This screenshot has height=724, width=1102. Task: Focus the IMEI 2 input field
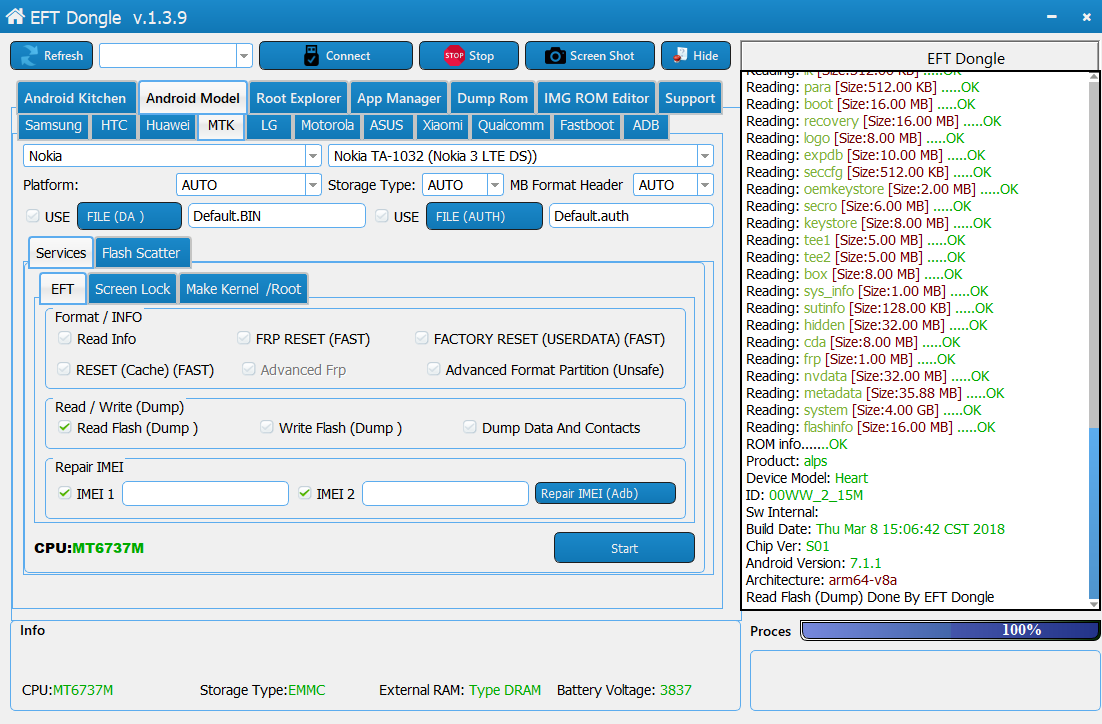click(x=446, y=493)
